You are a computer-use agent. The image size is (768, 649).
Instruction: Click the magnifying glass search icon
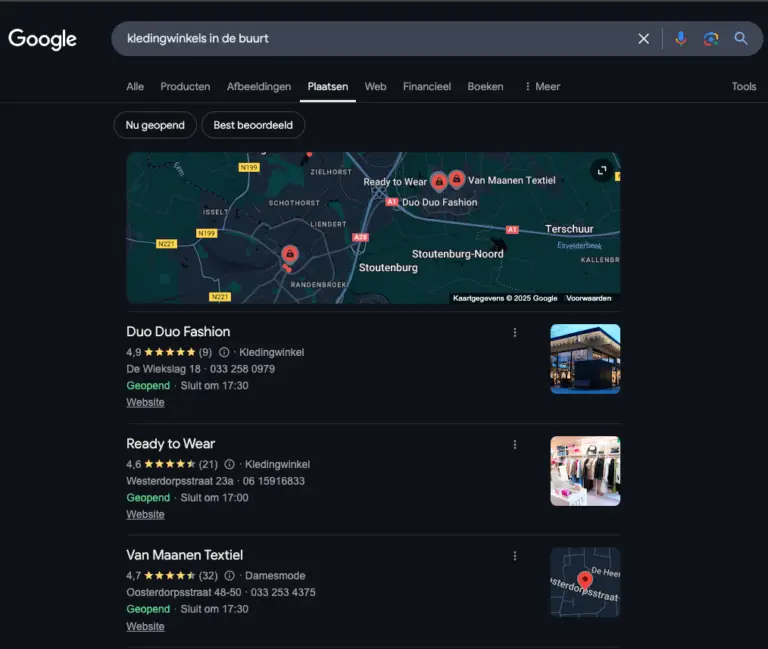point(741,39)
